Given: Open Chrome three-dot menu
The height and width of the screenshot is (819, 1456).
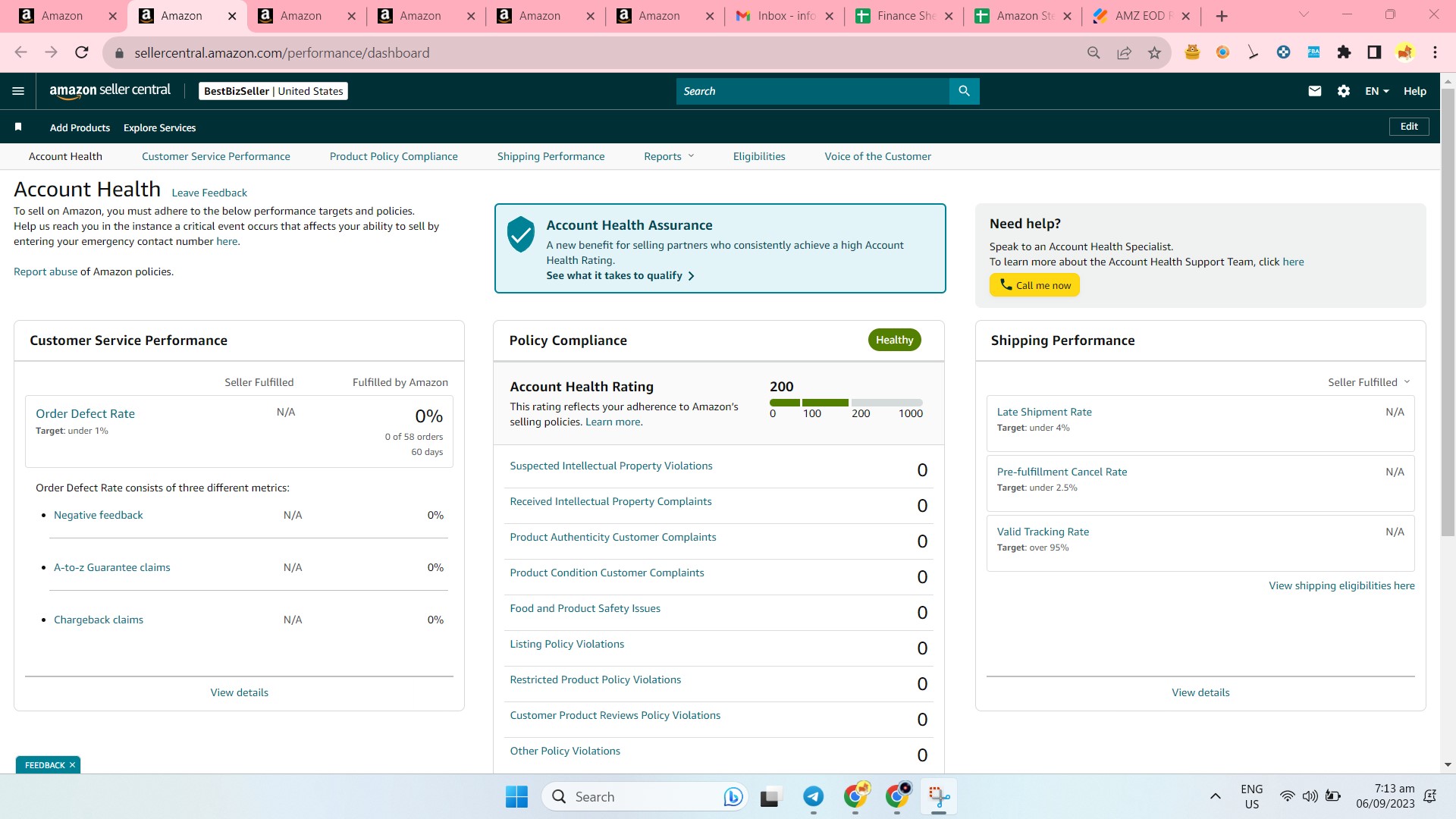Looking at the screenshot, I should tap(1435, 52).
